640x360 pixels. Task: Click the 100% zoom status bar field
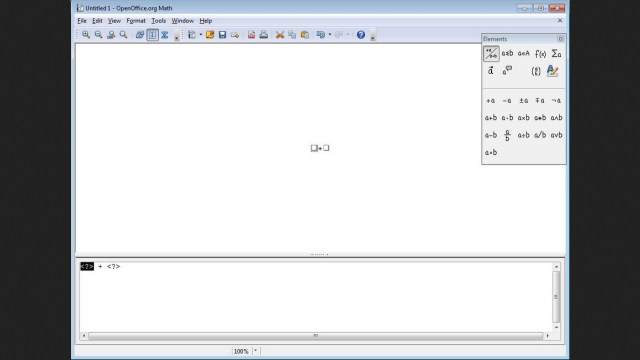[241, 351]
